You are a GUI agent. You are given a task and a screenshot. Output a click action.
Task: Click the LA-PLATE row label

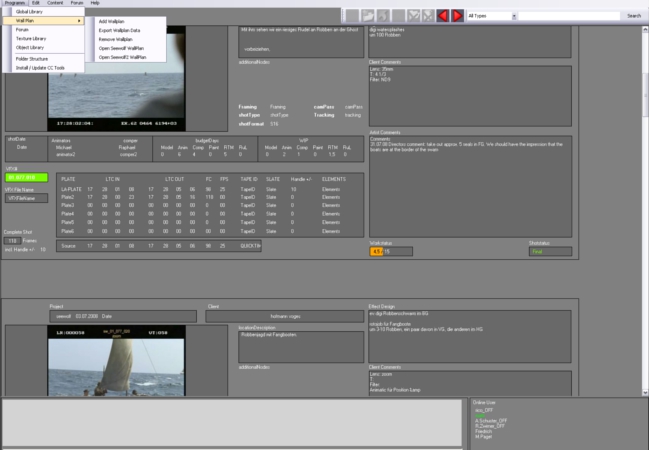coord(71,189)
